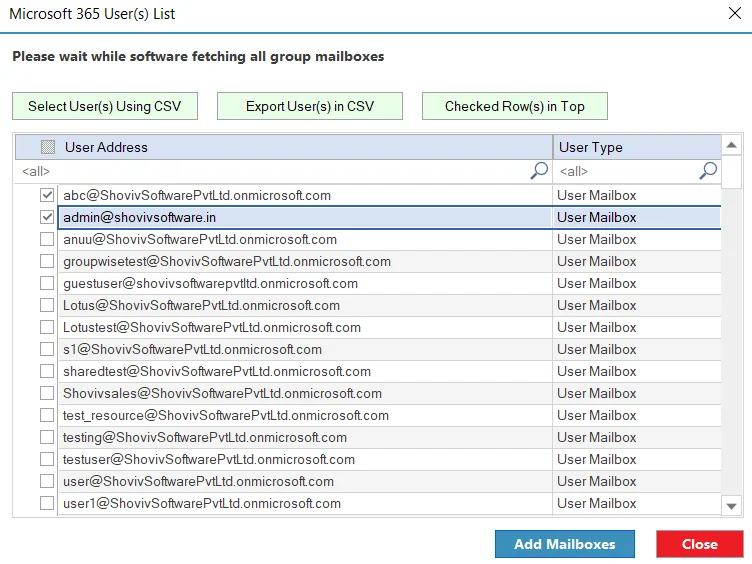Image resolution: width=752 pixels, height=564 pixels.
Task: Sort by the User Address column header
Action: click(284, 147)
